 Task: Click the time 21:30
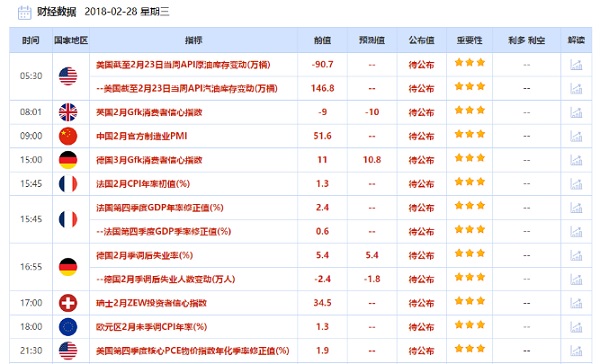31,350
